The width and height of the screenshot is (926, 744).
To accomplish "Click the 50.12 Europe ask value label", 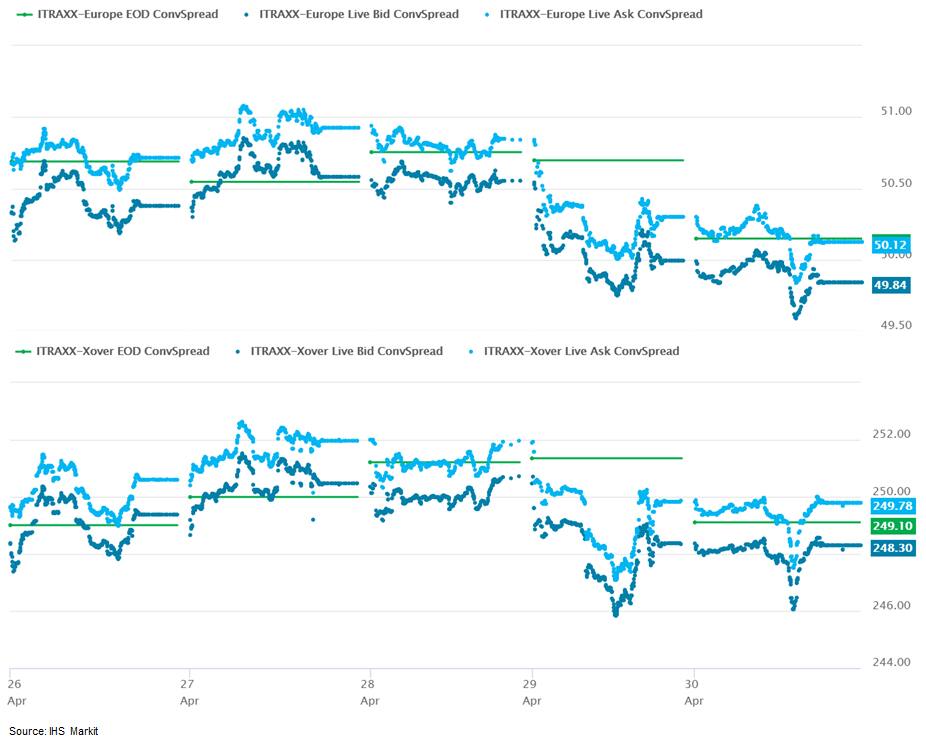I will pyautogui.click(x=890, y=245).
